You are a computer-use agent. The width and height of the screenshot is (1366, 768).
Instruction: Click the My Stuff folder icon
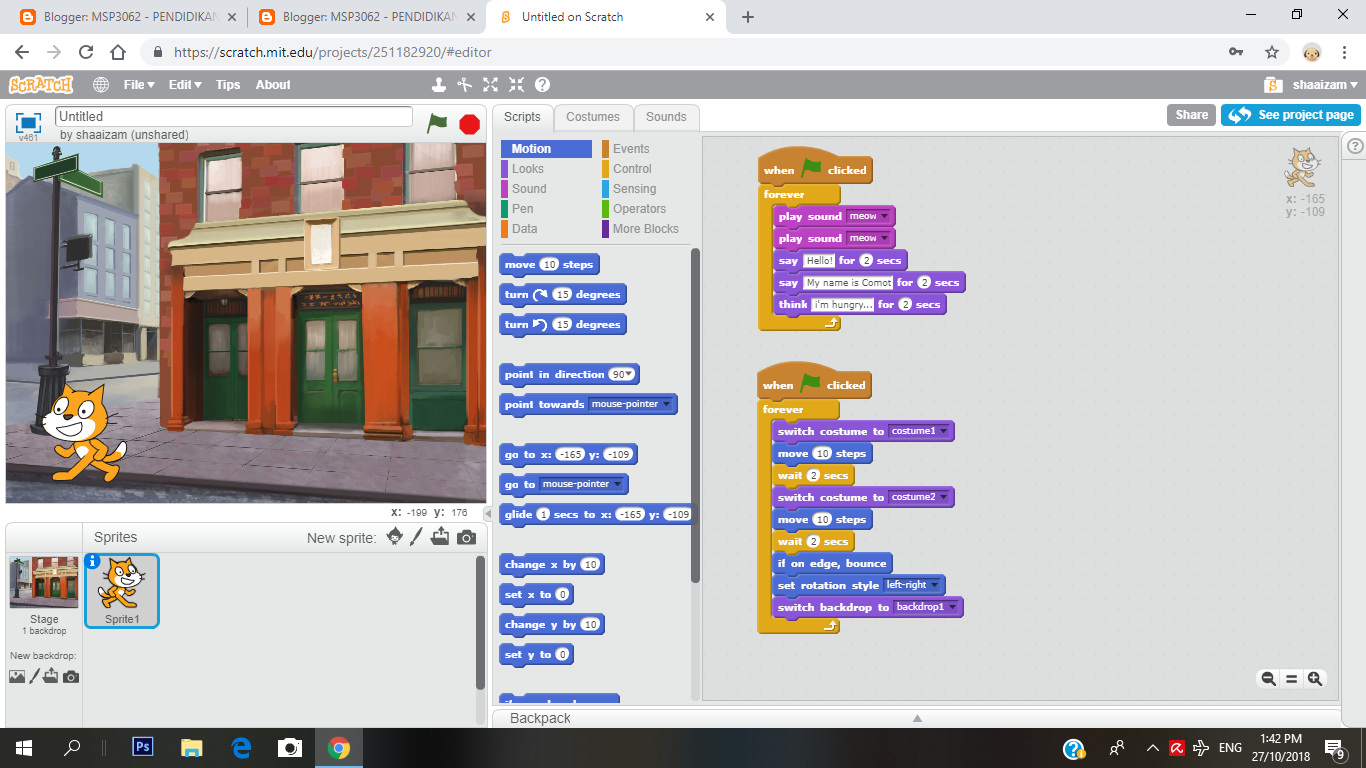point(1273,85)
